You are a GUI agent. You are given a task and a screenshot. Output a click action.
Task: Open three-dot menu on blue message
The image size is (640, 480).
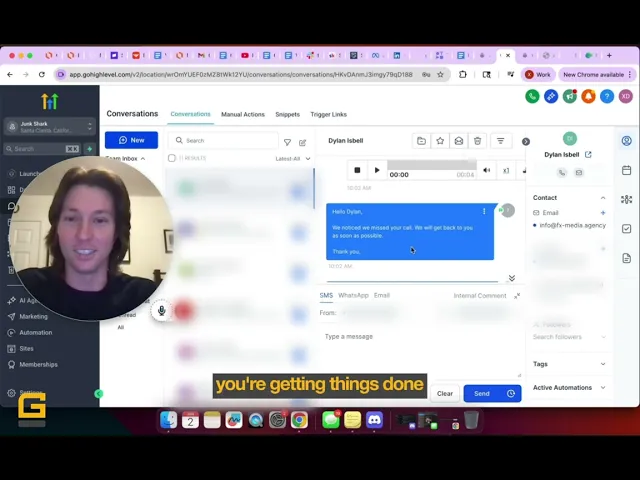point(484,211)
